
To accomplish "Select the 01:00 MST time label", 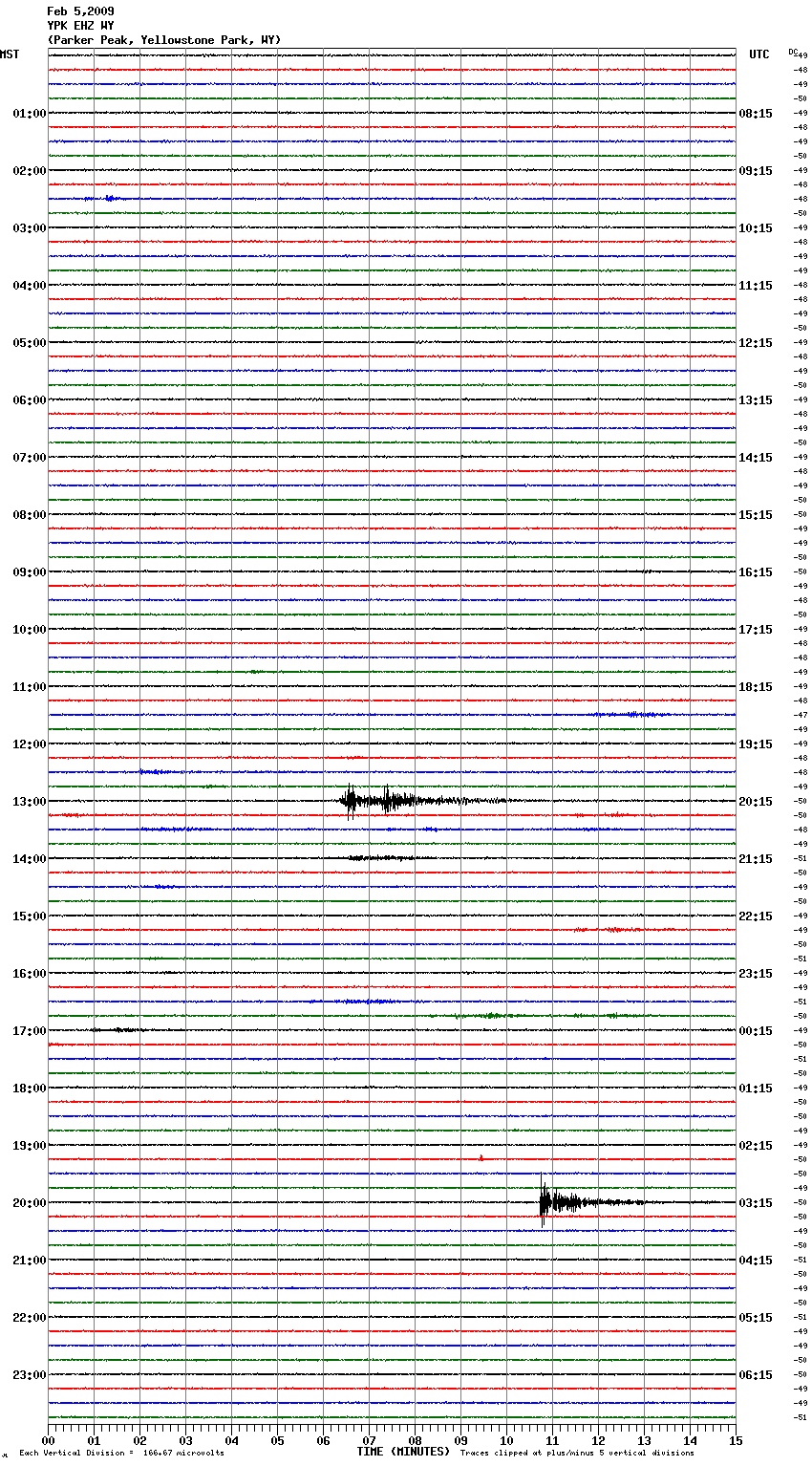I will pyautogui.click(x=30, y=114).
